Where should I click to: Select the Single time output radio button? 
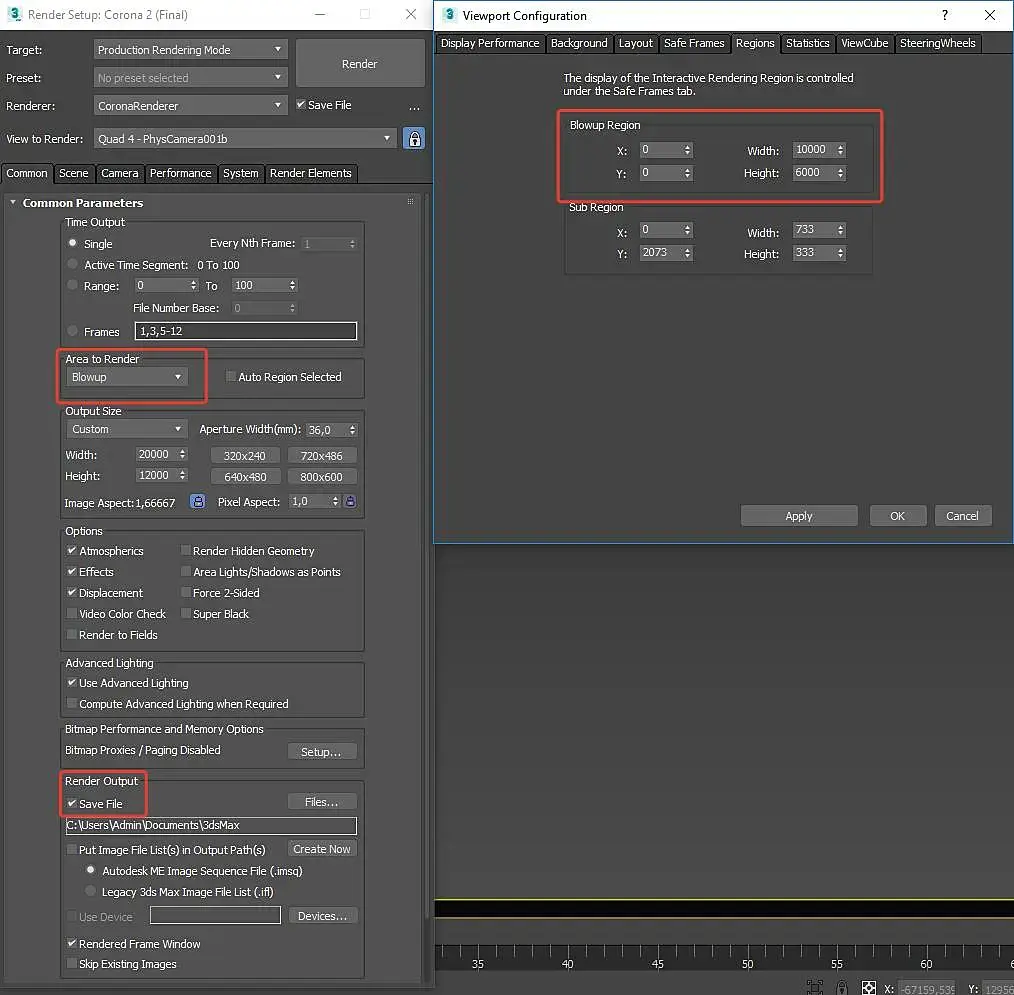click(x=72, y=243)
